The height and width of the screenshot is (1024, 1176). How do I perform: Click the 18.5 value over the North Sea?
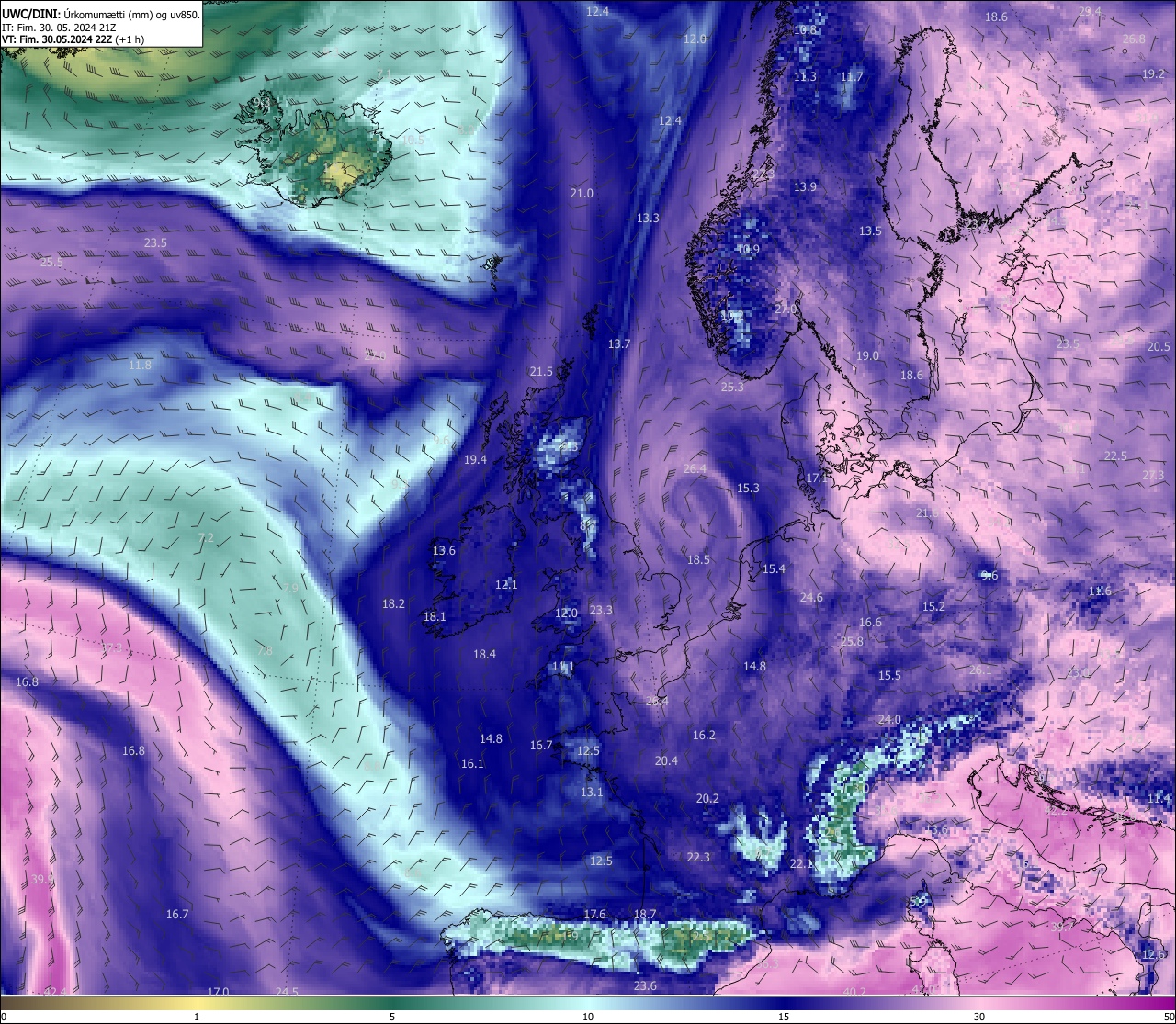tap(698, 559)
